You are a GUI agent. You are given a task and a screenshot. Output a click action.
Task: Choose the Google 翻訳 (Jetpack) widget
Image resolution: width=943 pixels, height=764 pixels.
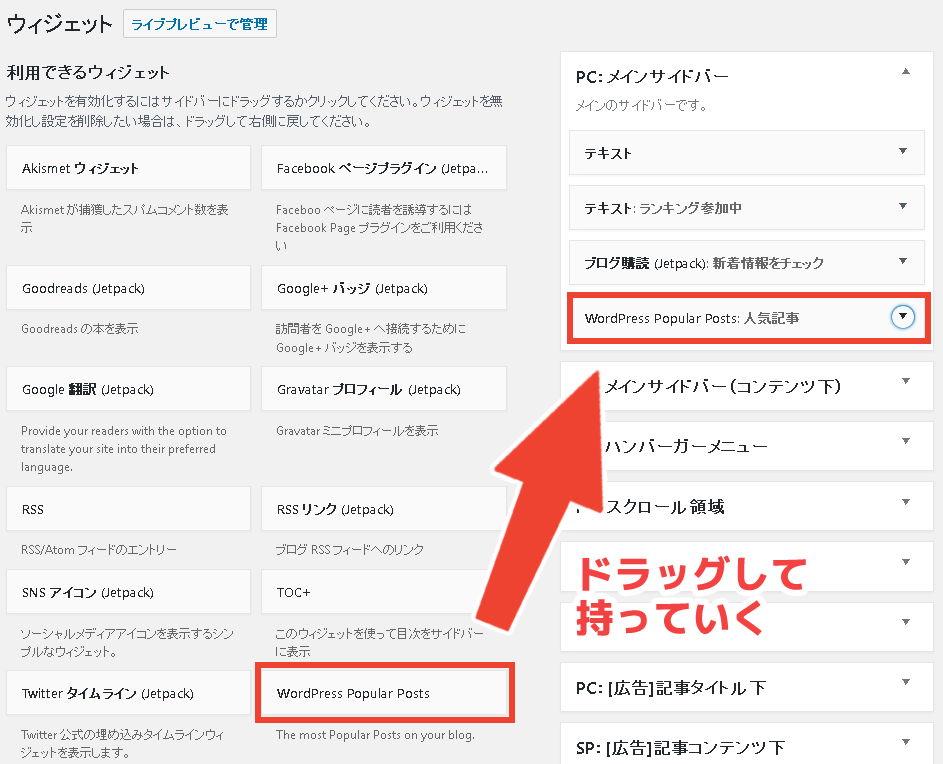(128, 389)
